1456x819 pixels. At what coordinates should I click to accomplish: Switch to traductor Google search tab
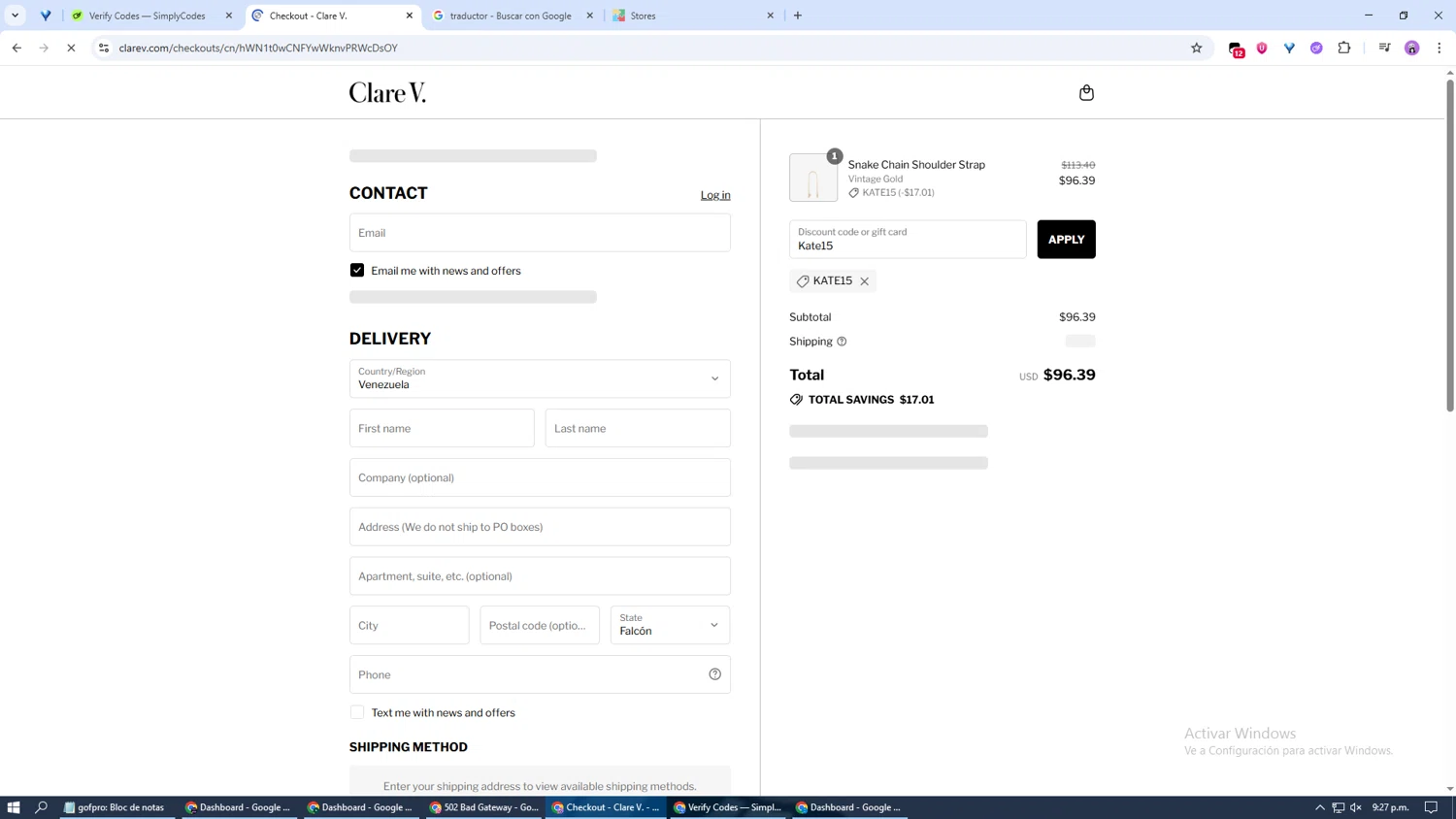click(x=511, y=16)
